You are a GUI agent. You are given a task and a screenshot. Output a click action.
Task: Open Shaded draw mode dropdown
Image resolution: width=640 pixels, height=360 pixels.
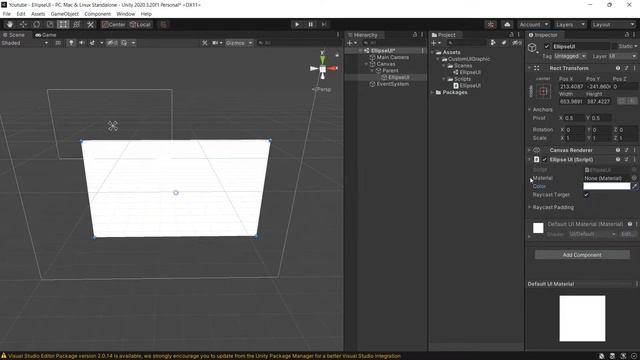(24, 43)
